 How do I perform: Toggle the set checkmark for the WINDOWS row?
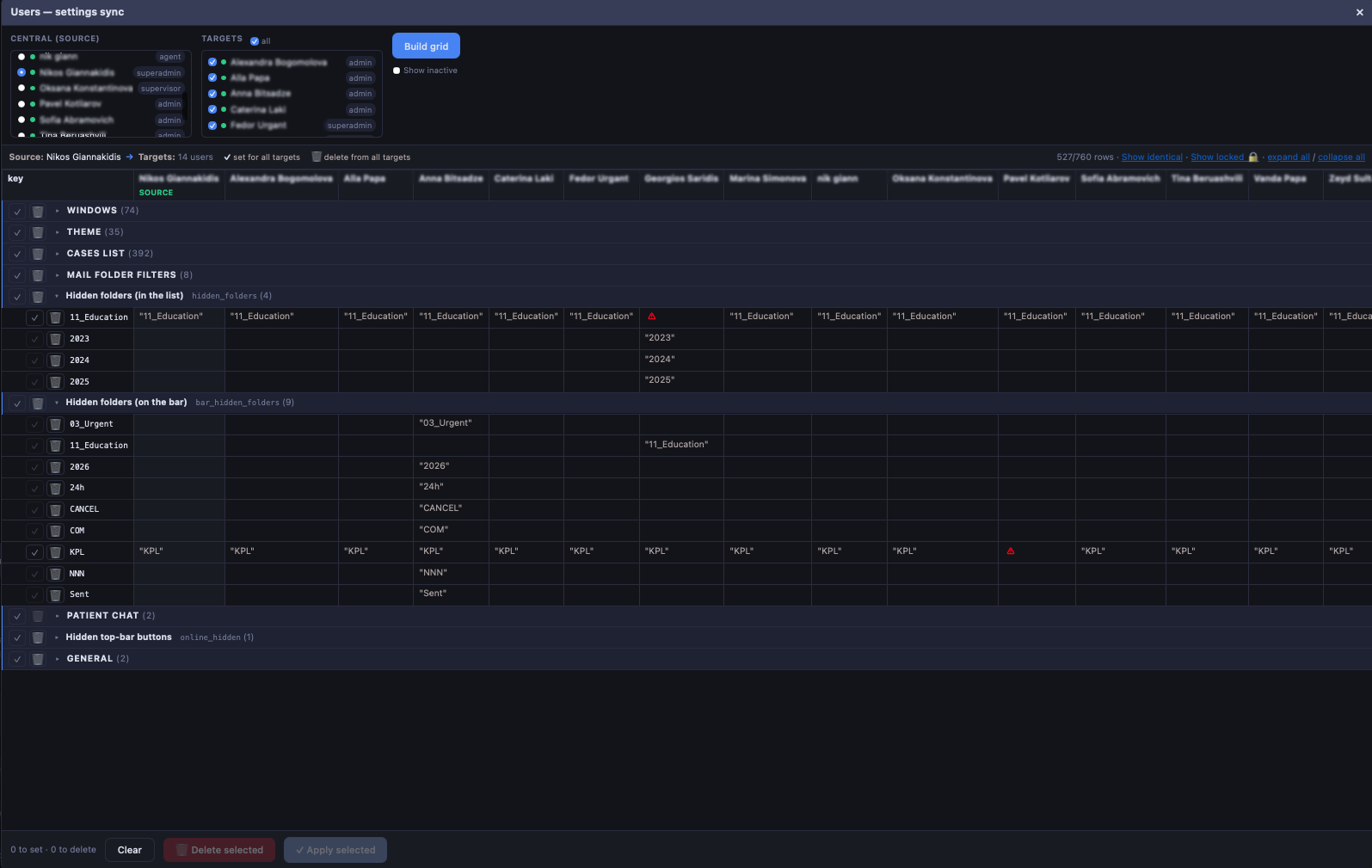pyautogui.click(x=17, y=211)
